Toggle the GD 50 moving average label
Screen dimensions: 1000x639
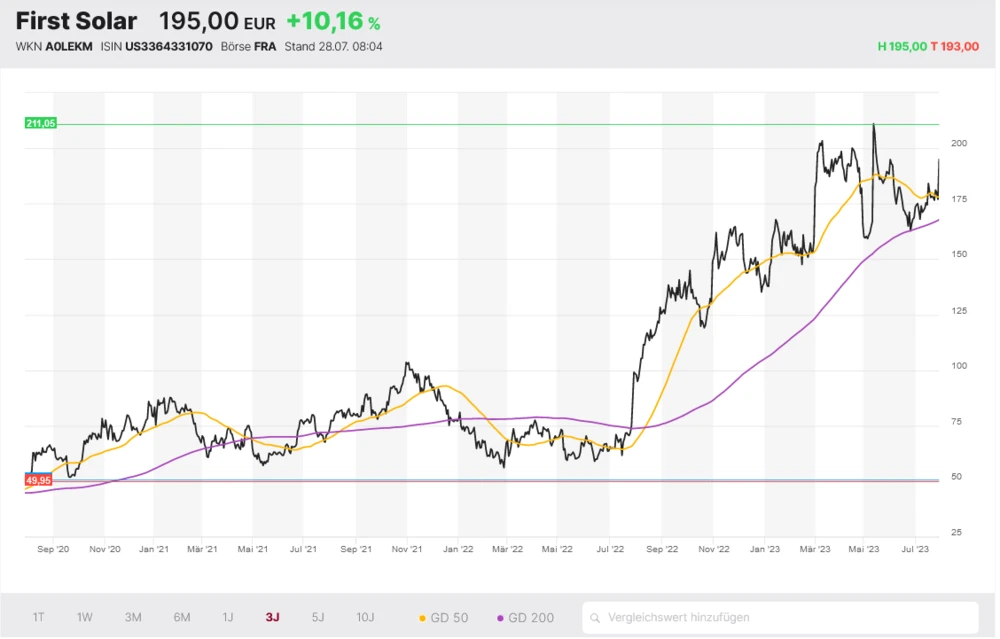[x=449, y=618]
